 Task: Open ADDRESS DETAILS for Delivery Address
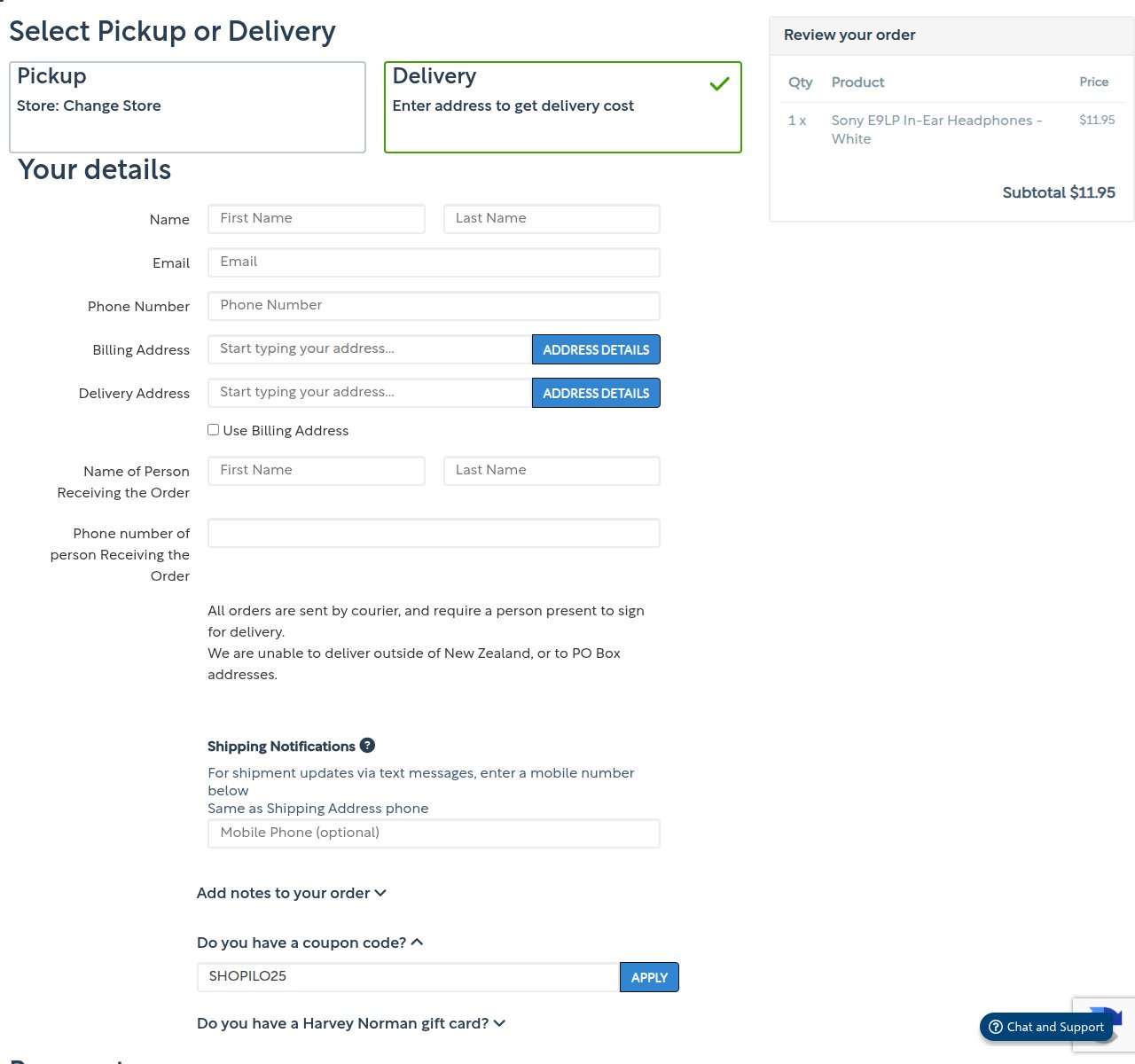click(596, 393)
